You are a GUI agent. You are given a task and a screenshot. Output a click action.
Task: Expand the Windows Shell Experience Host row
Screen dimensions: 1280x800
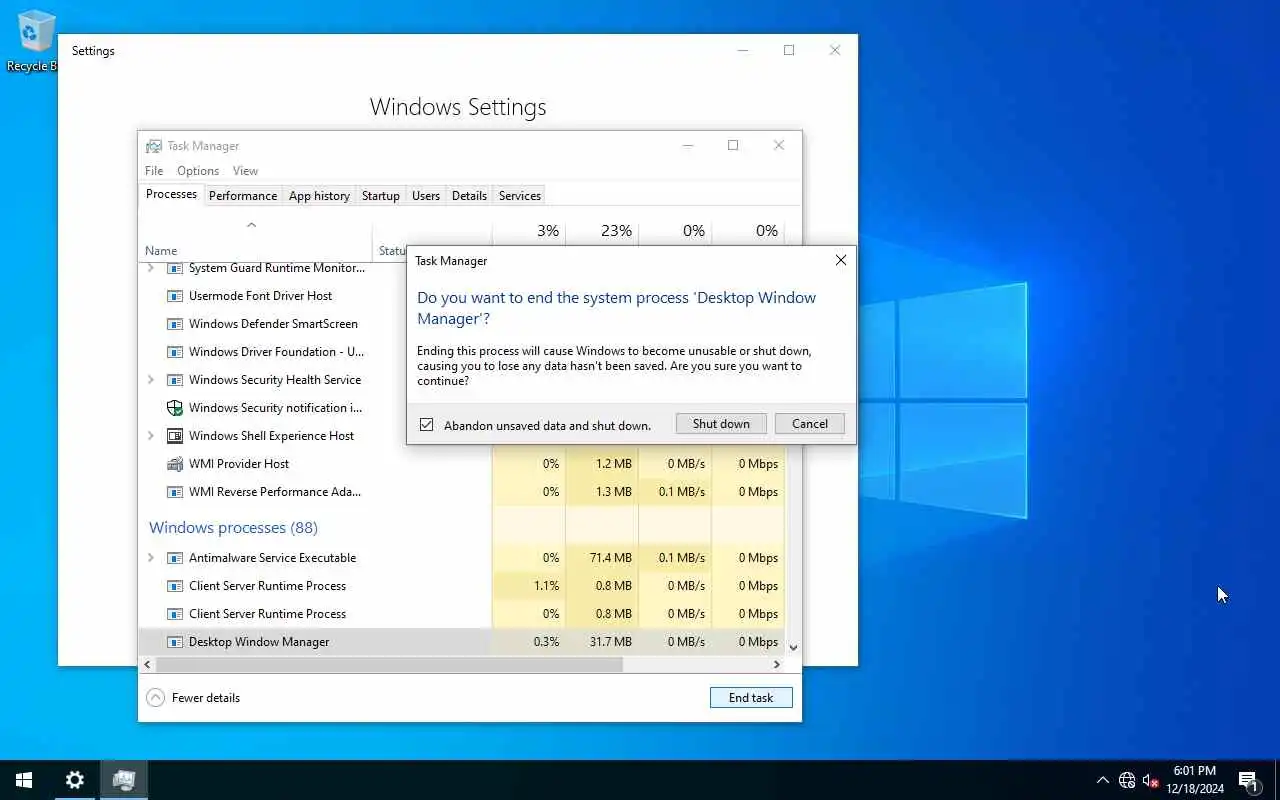point(151,436)
